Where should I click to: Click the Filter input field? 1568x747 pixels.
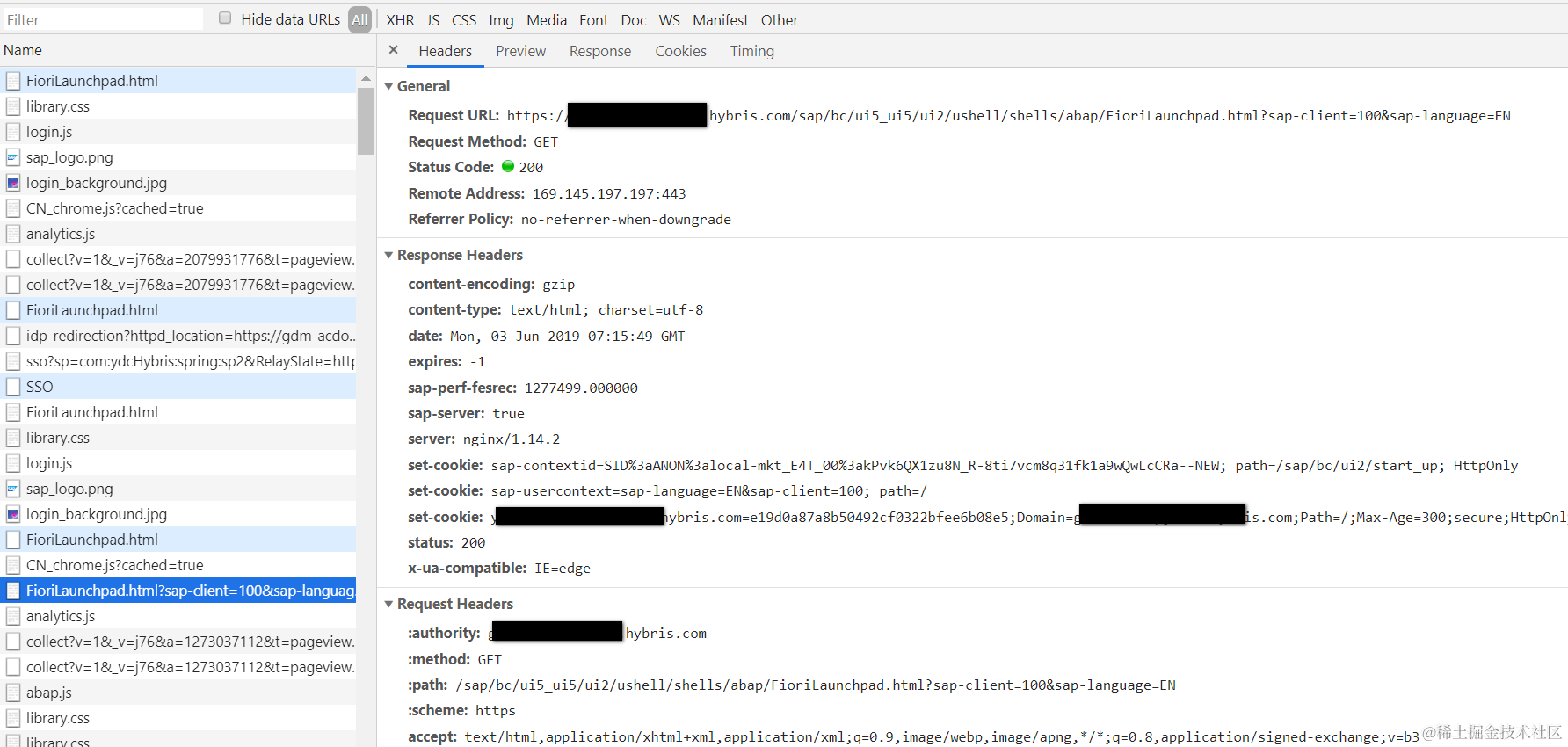tap(103, 19)
